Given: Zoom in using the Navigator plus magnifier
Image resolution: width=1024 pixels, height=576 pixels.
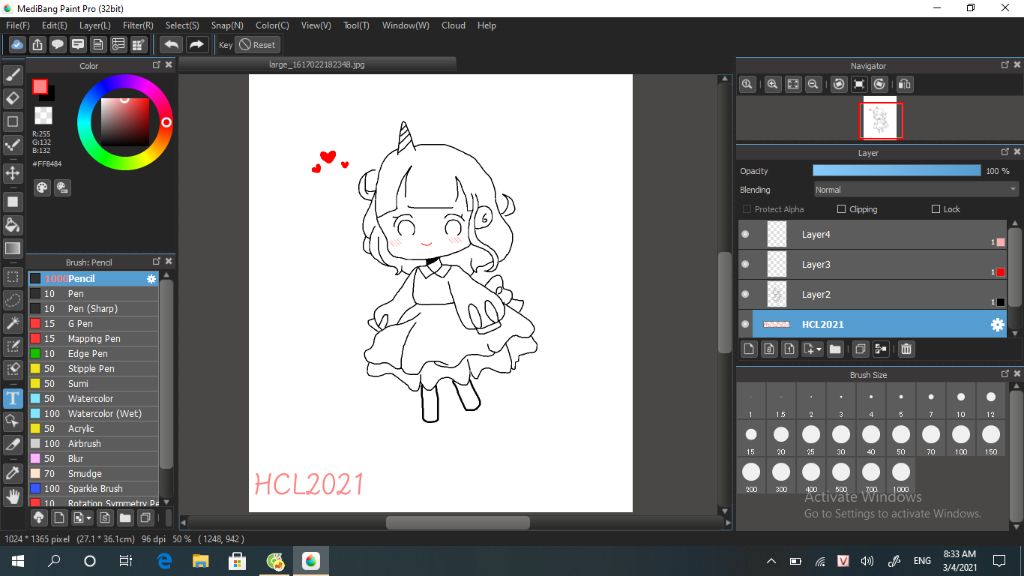Looking at the screenshot, I should pyautogui.click(x=773, y=84).
